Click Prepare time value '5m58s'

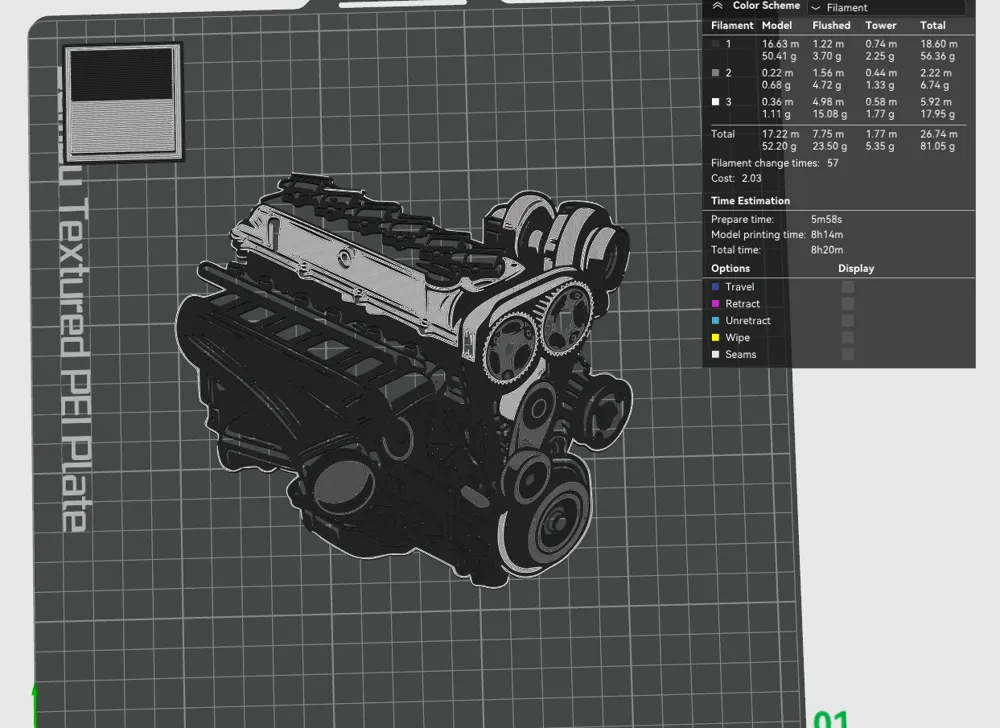tap(827, 219)
